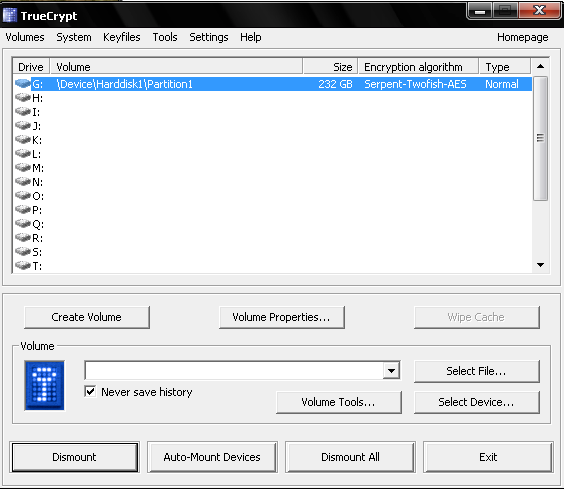564x489 pixels.
Task: Click Auto-Mount Devices button
Action: click(x=212, y=457)
